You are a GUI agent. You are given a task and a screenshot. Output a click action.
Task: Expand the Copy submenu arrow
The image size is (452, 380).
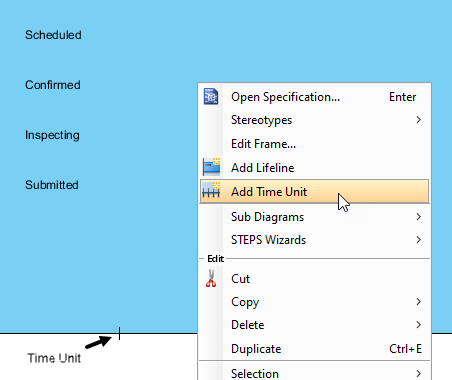(x=419, y=302)
